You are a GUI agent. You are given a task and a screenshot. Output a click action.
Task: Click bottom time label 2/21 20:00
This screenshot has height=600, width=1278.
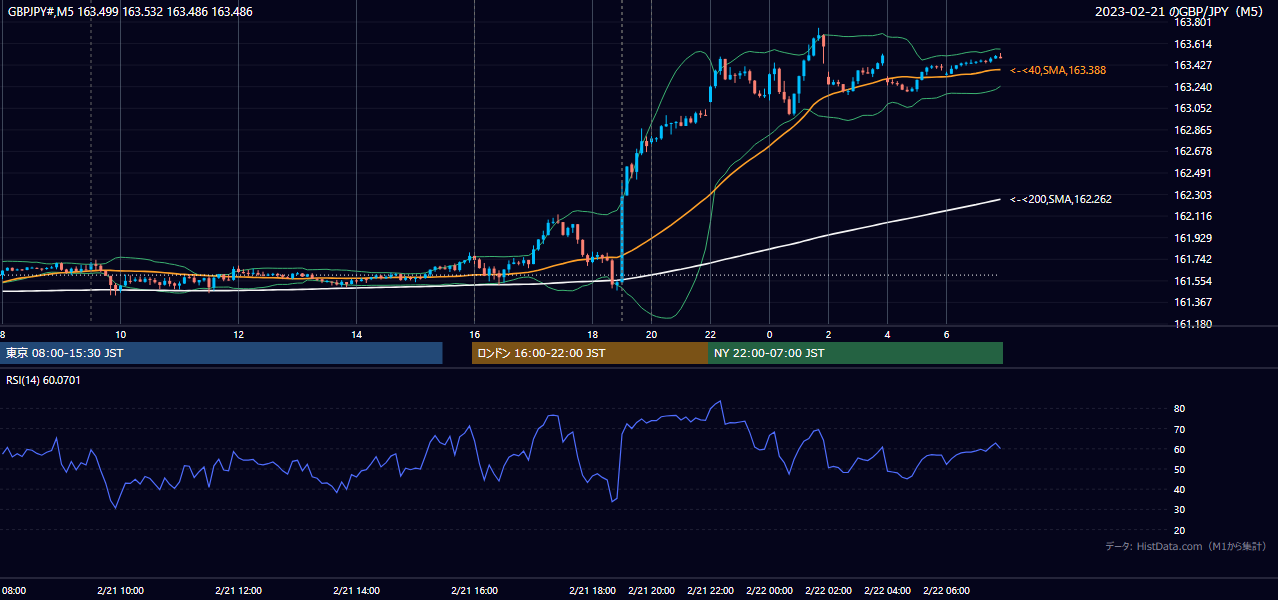coord(651,590)
